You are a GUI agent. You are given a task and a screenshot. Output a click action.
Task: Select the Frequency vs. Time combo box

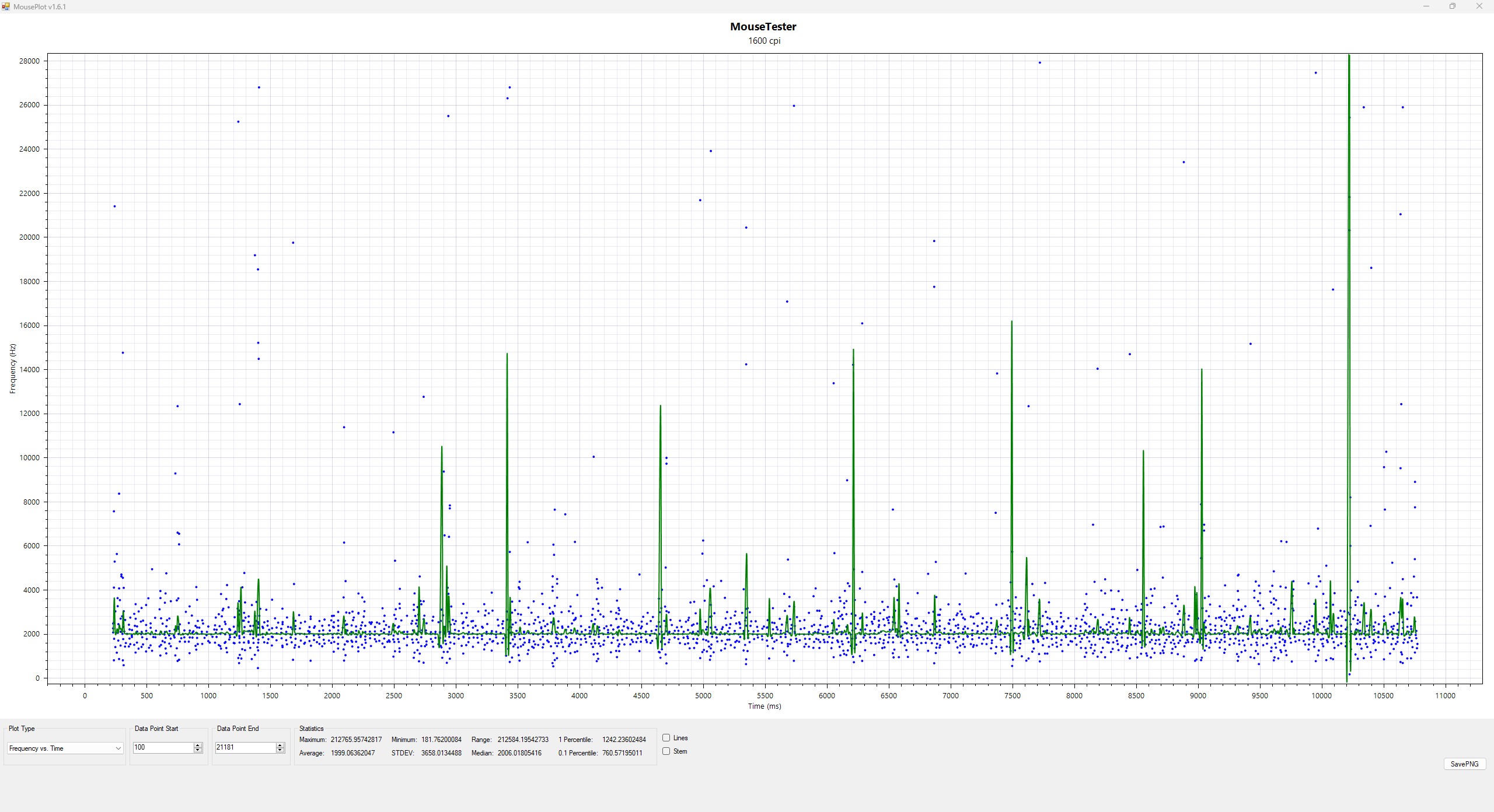click(x=65, y=748)
